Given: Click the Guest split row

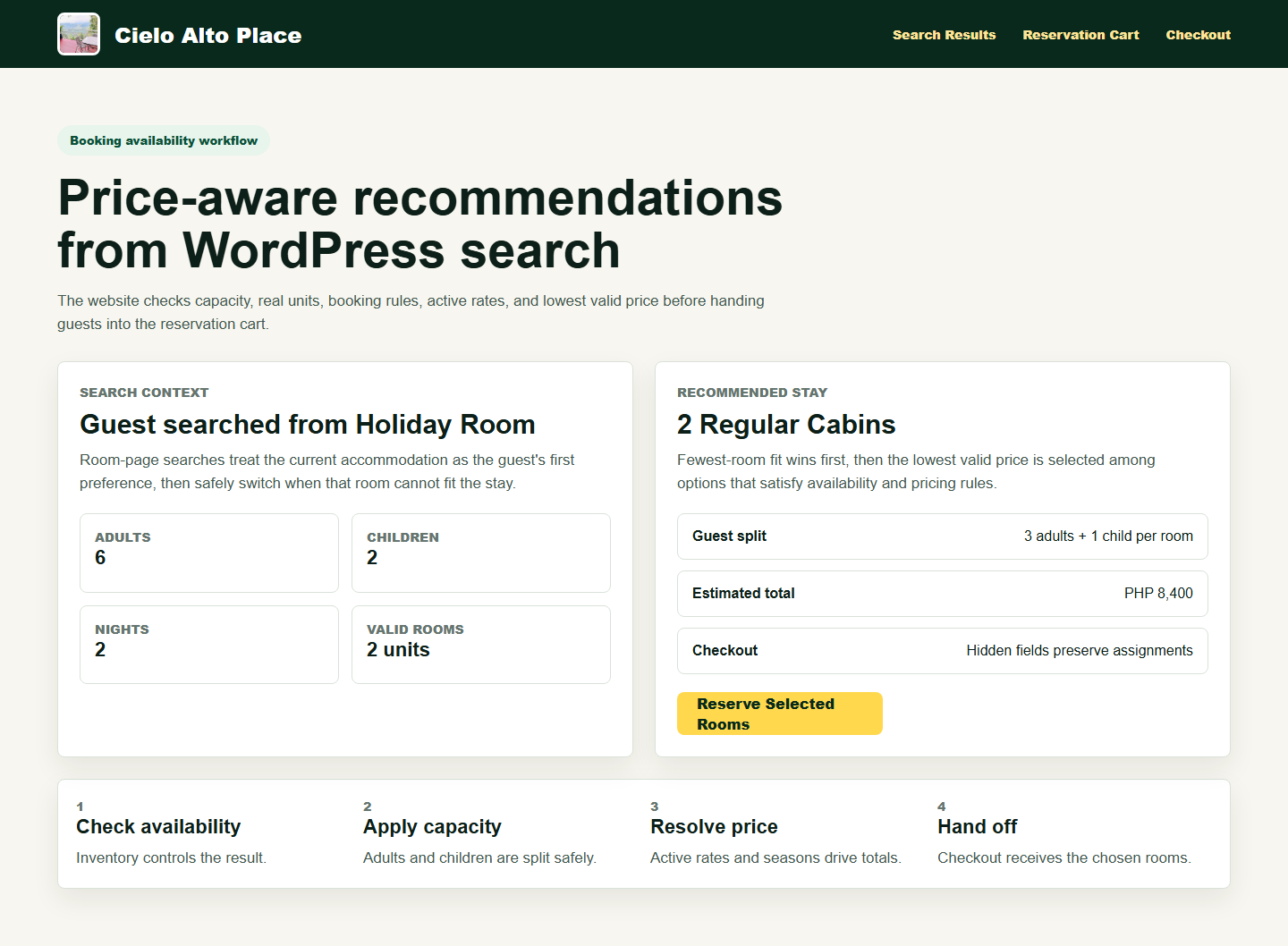Looking at the screenshot, I should (x=943, y=536).
